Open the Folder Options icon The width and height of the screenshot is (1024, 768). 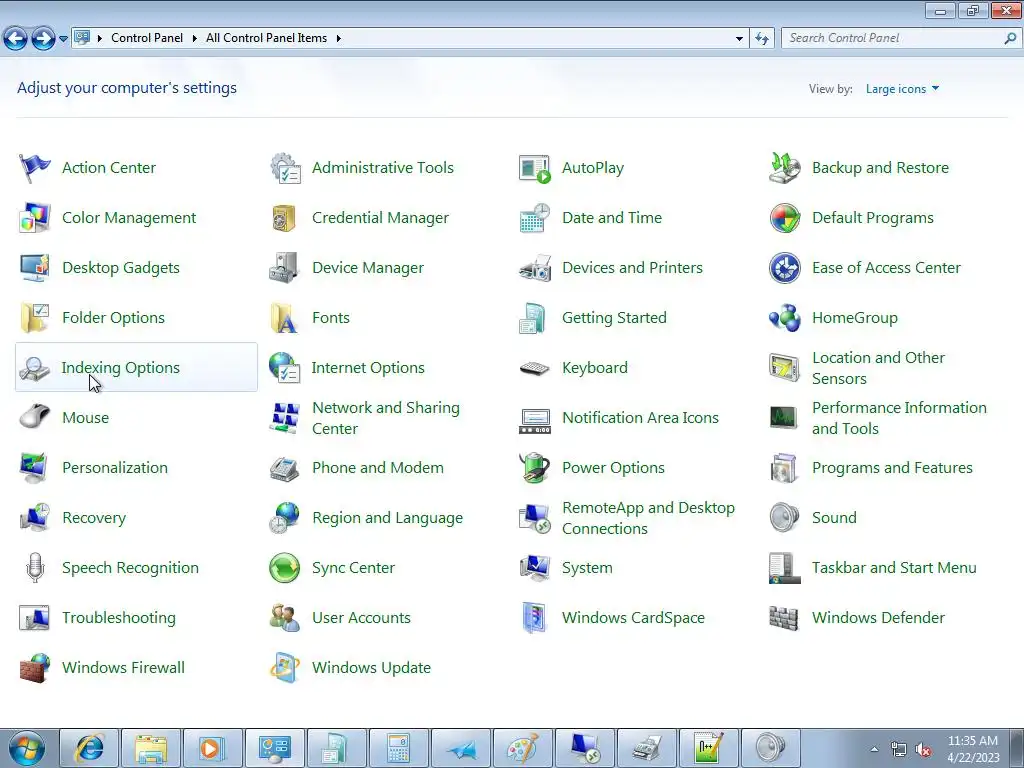point(35,318)
